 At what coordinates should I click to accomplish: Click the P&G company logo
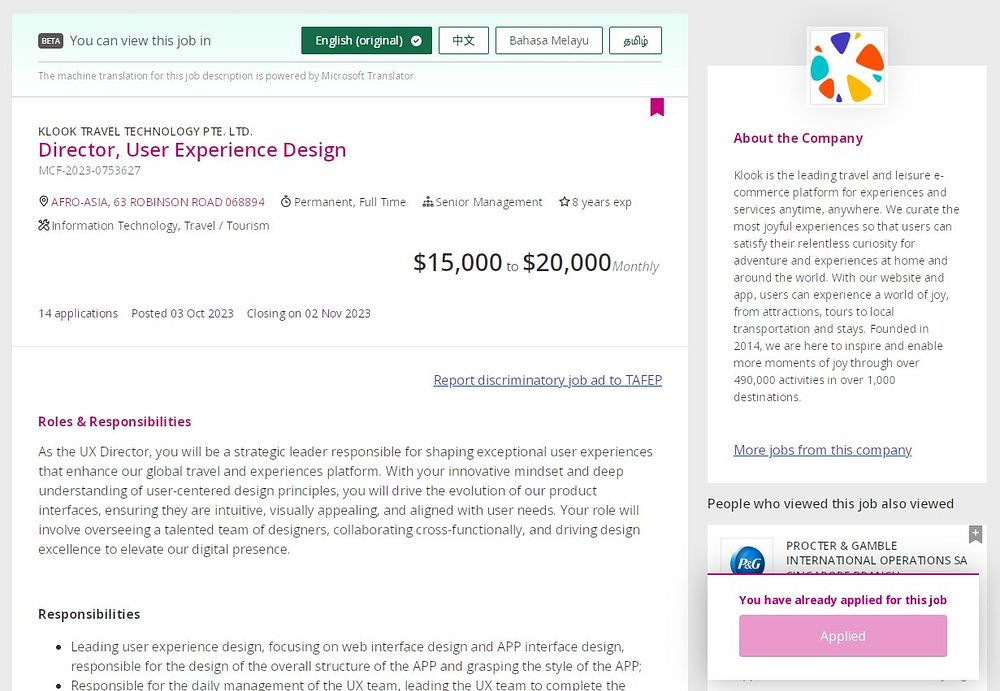tap(748, 561)
